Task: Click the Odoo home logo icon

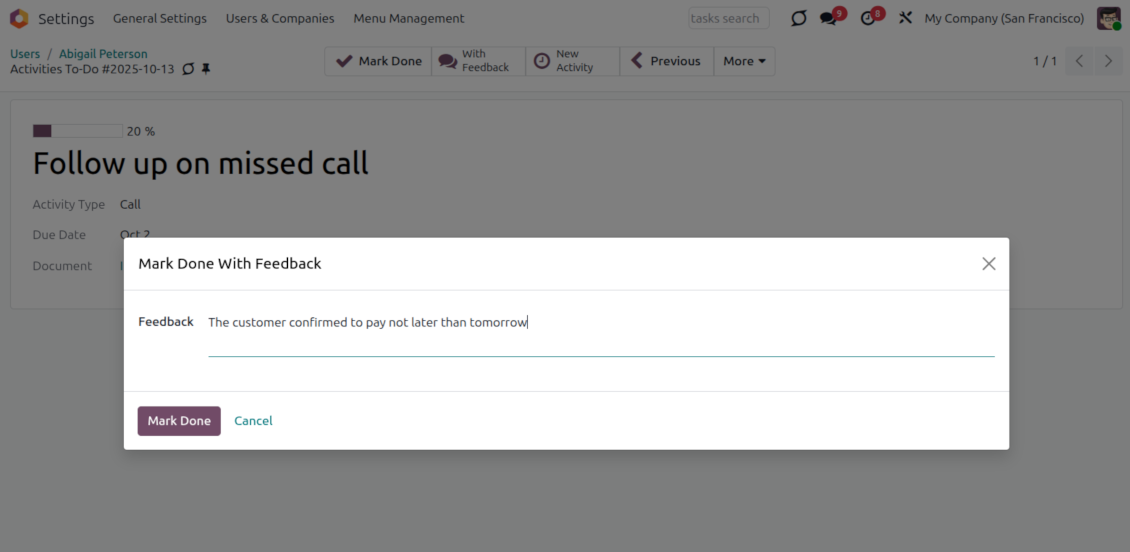Action: pos(19,18)
